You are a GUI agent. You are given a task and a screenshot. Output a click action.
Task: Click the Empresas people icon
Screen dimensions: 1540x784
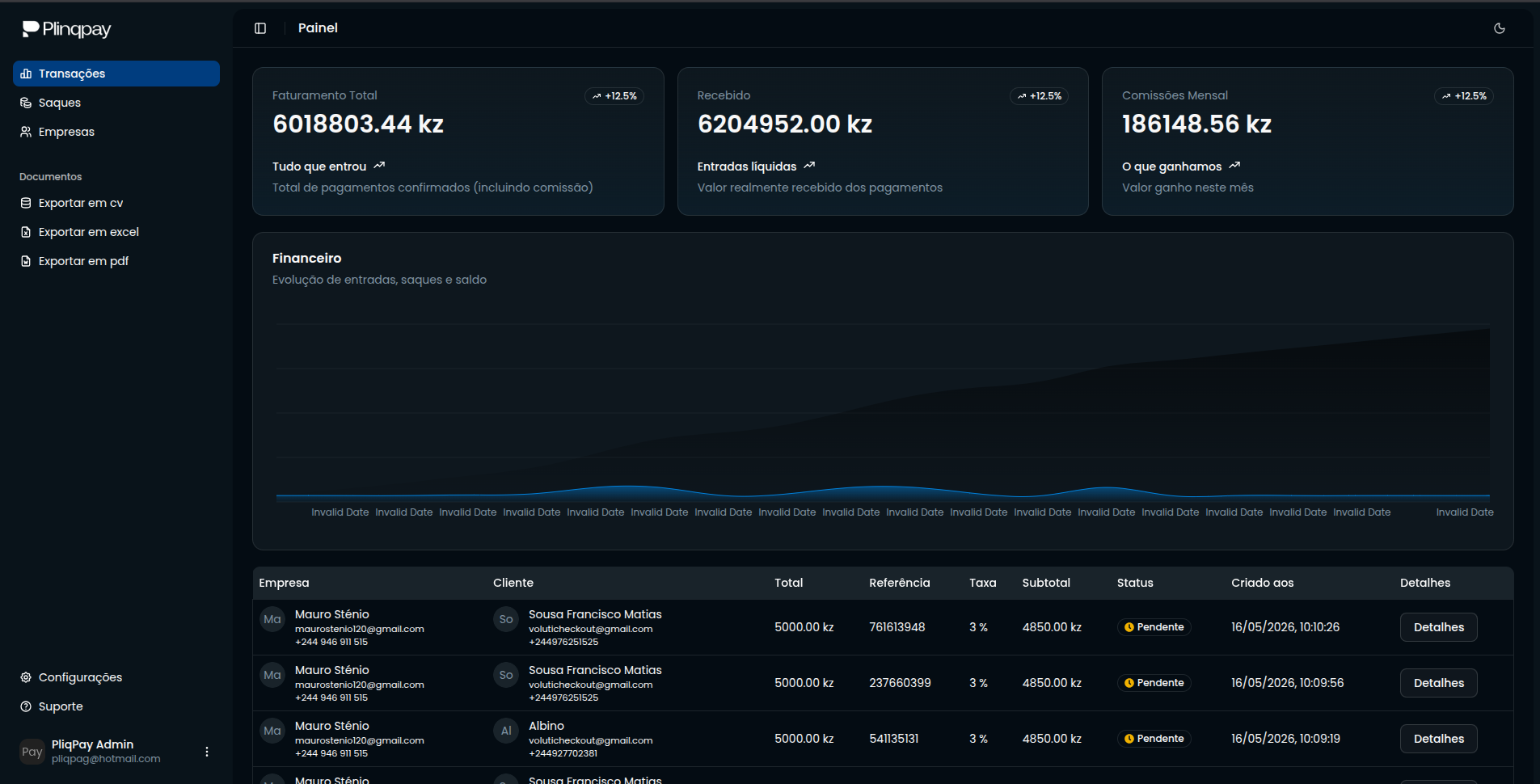[x=26, y=132]
